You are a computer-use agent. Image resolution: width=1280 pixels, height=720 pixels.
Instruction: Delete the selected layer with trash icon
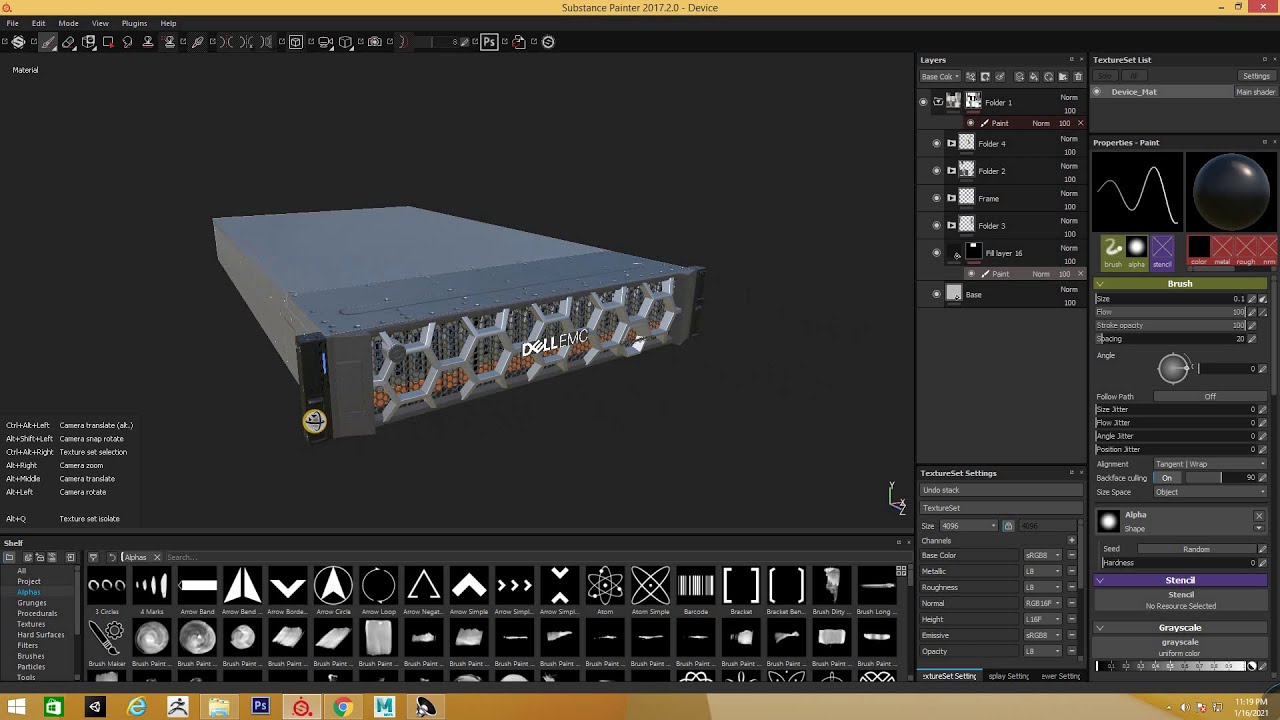coord(1077,77)
